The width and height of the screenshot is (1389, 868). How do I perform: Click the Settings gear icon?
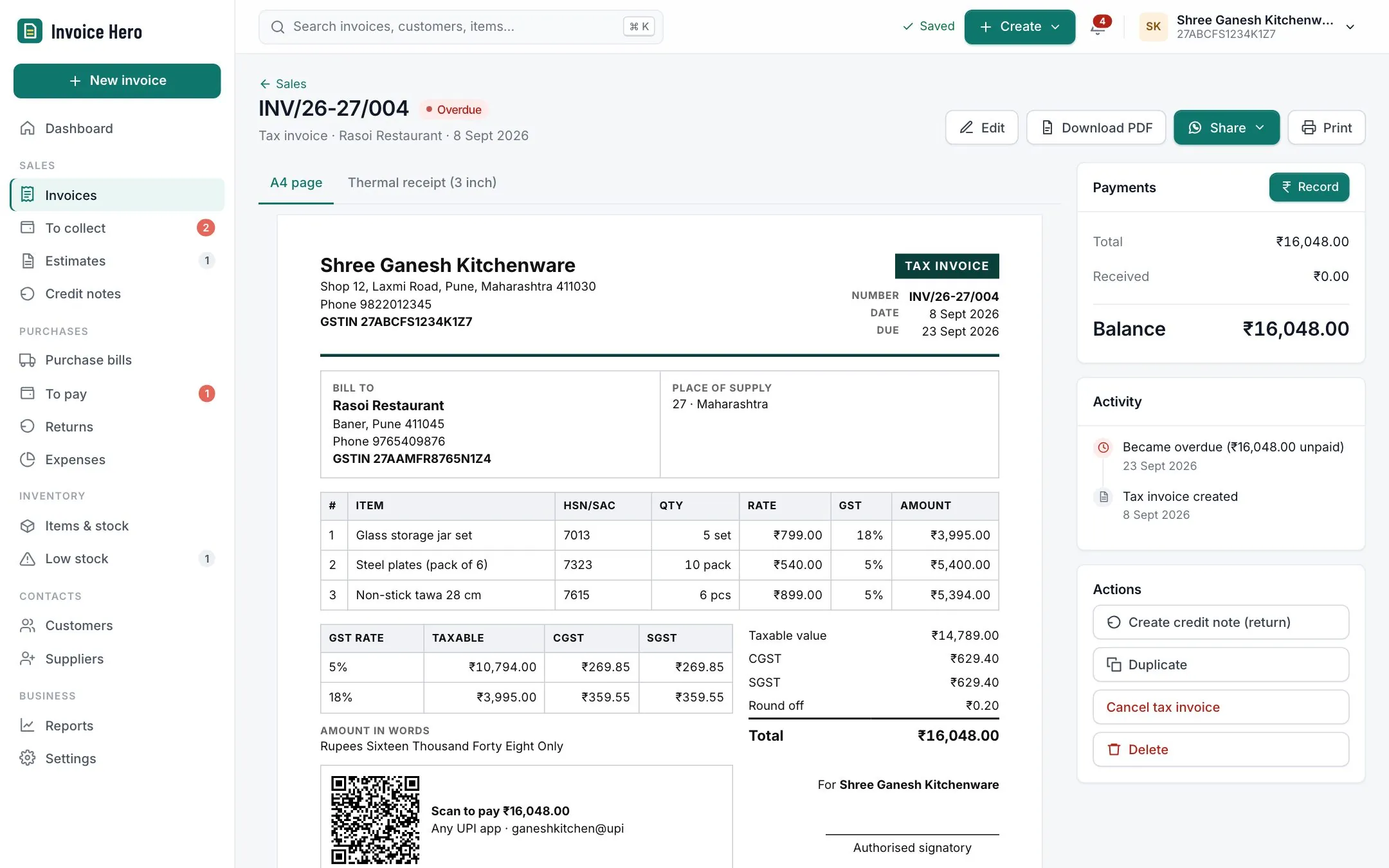click(x=27, y=759)
